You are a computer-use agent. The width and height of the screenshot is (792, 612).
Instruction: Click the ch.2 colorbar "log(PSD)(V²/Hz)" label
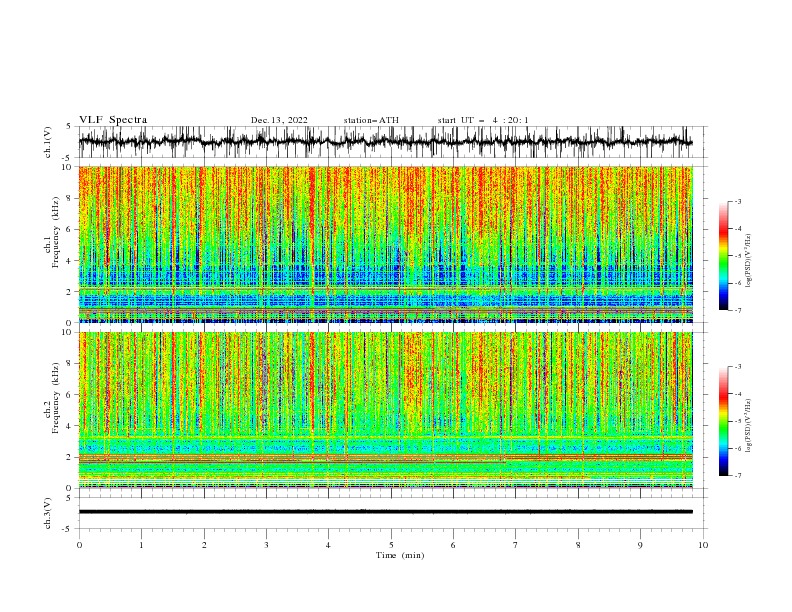748,425
